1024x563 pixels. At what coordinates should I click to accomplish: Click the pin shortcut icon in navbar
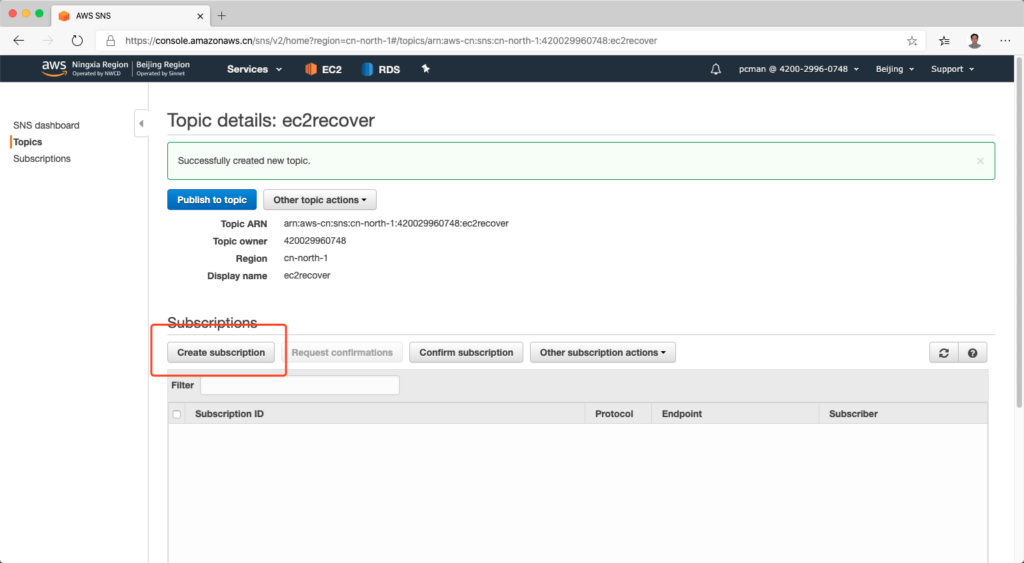tap(425, 69)
